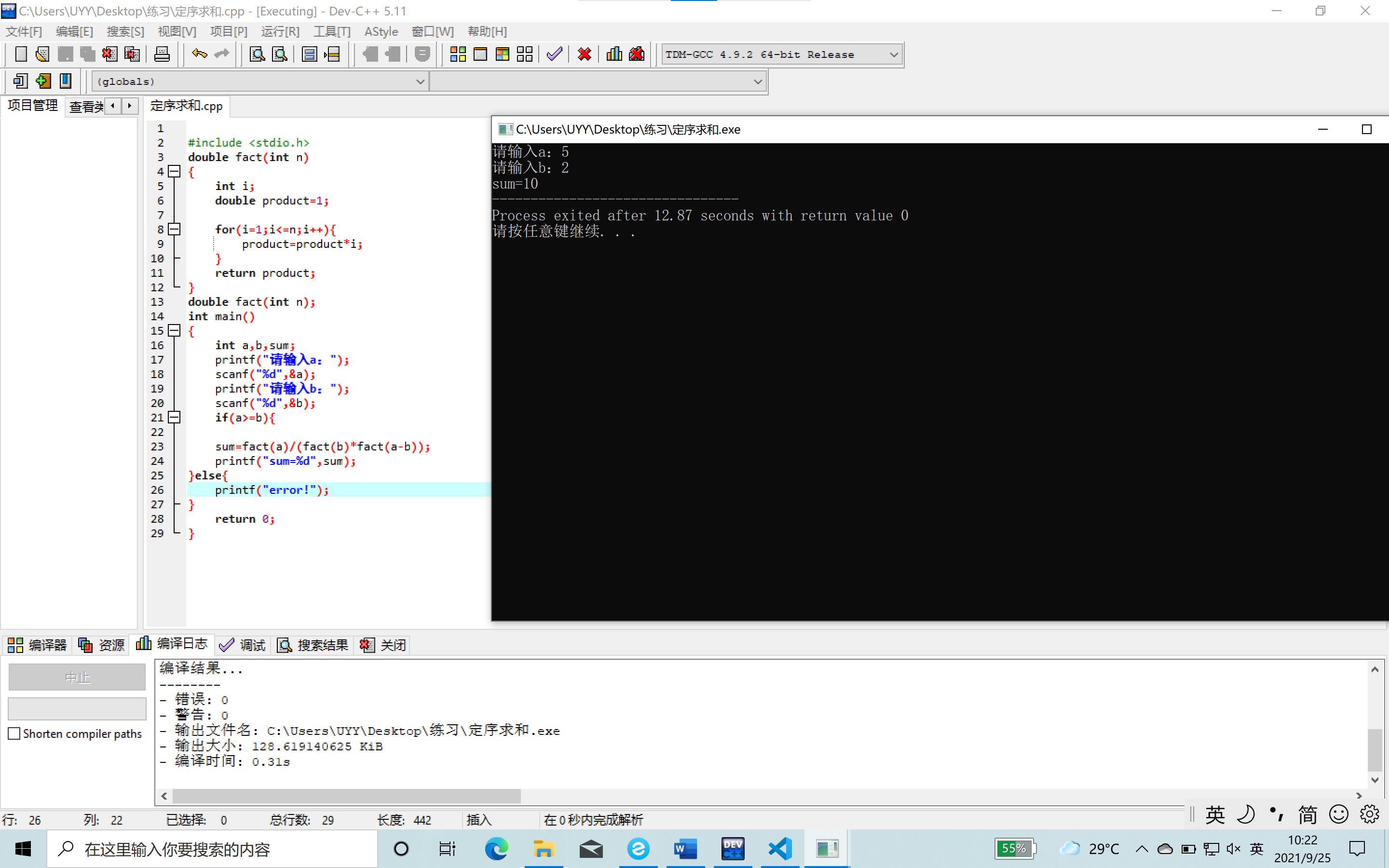
Task: Open Word from the taskbar
Action: [685, 849]
